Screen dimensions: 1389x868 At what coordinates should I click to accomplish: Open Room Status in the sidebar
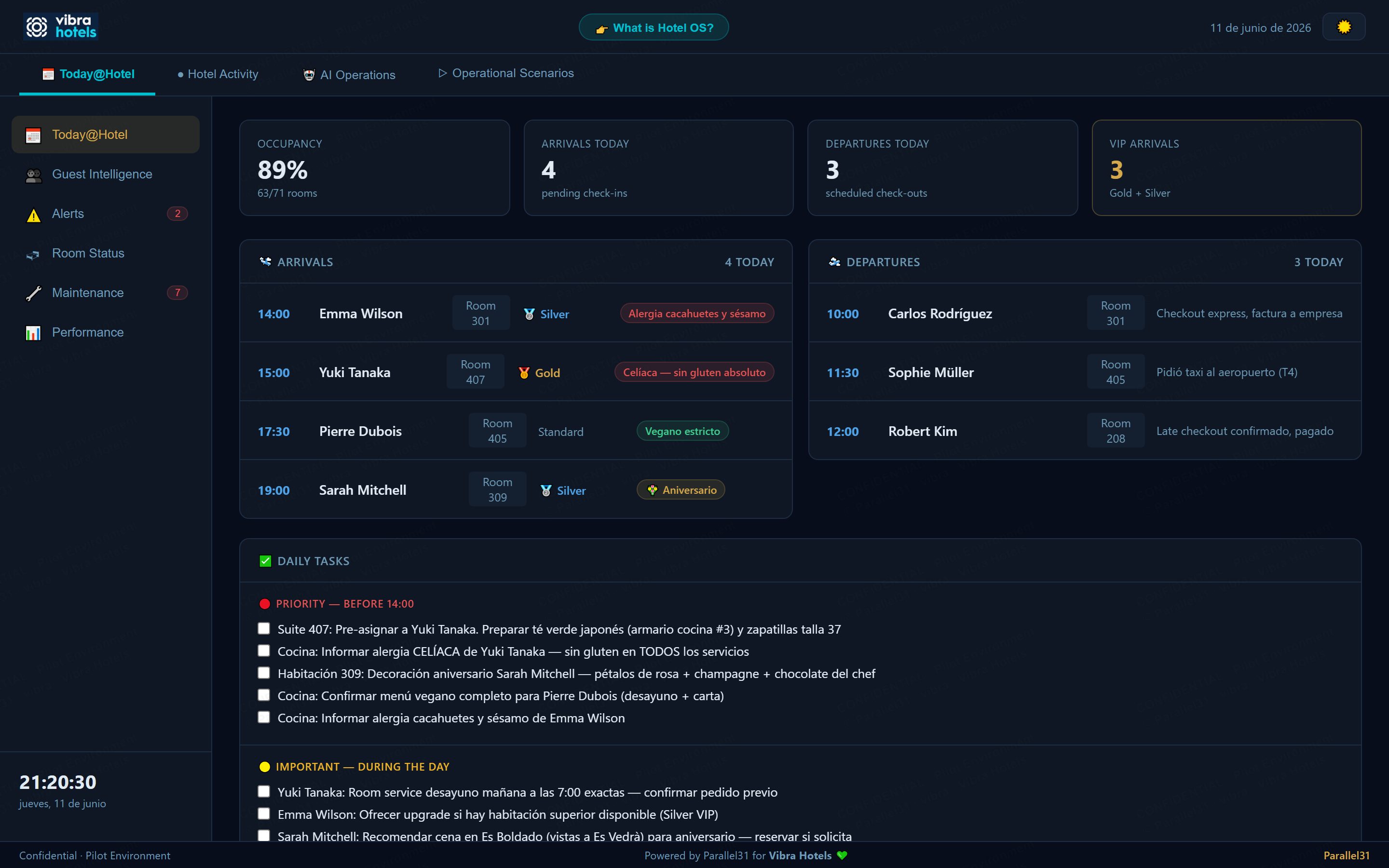pyautogui.click(x=106, y=253)
